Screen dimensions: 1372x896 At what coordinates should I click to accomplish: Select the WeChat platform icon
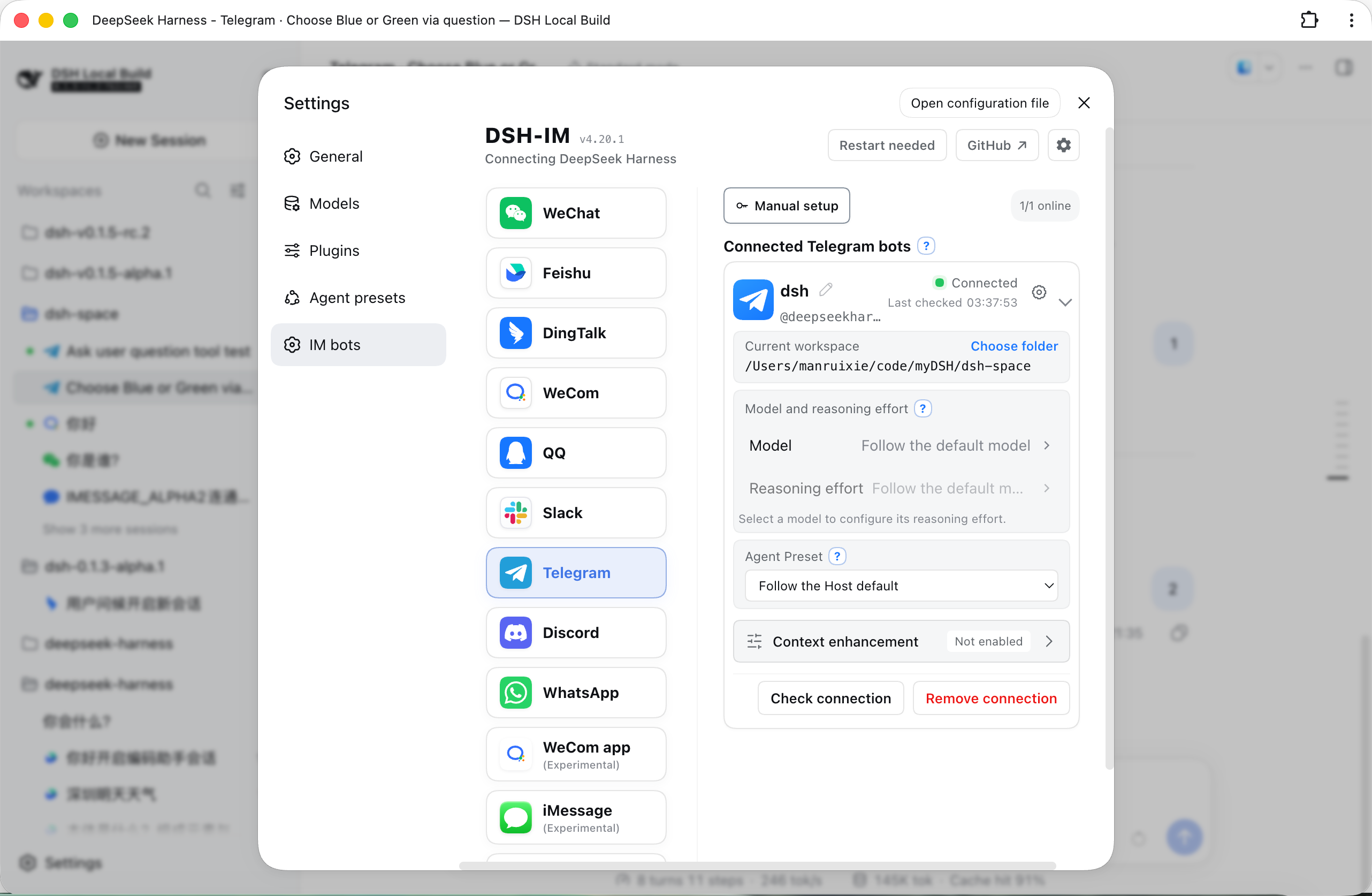(x=515, y=214)
